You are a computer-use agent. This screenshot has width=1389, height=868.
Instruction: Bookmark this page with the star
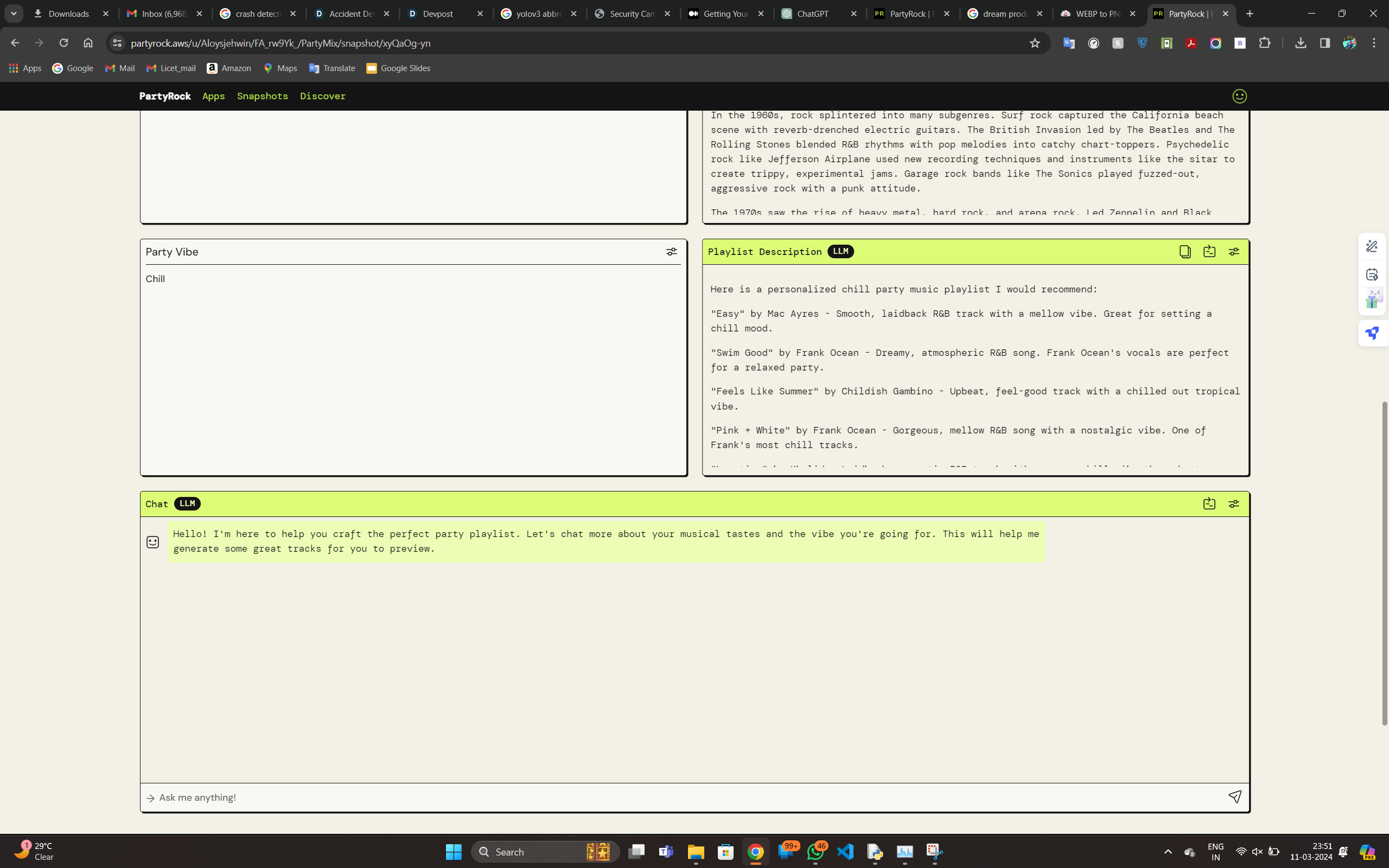tap(1034, 43)
